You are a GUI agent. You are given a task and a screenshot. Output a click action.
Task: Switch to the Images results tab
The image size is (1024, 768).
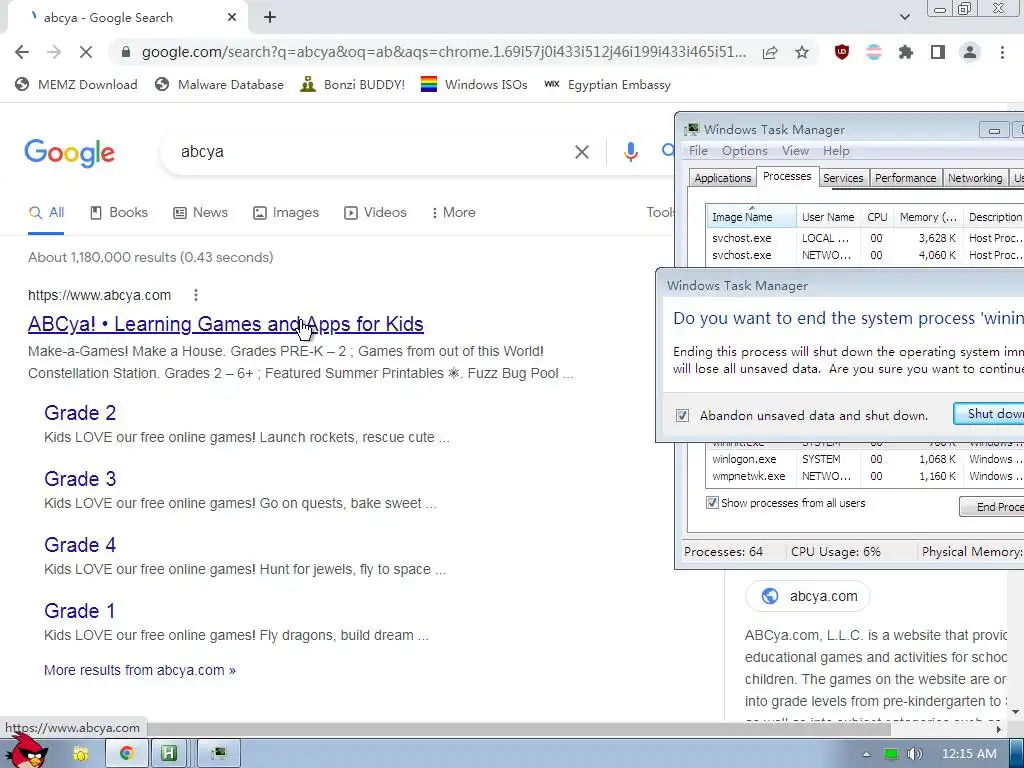coord(286,212)
